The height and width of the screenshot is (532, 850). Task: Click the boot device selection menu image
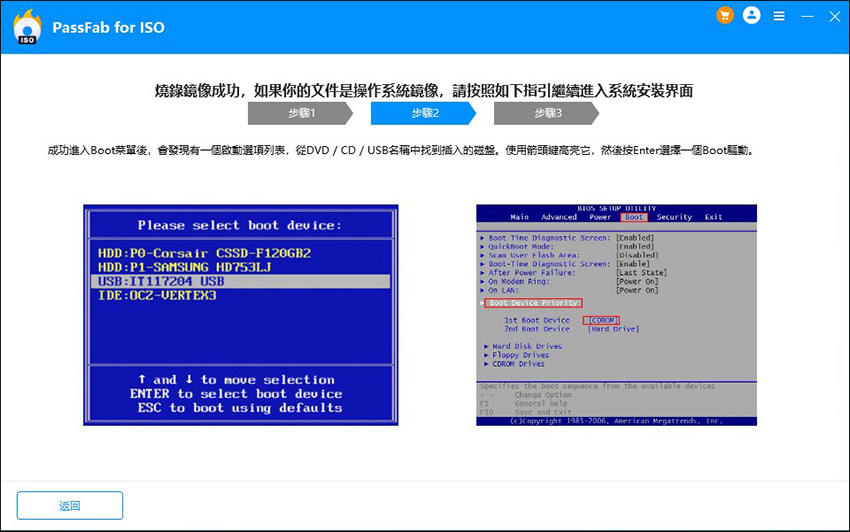(240, 315)
